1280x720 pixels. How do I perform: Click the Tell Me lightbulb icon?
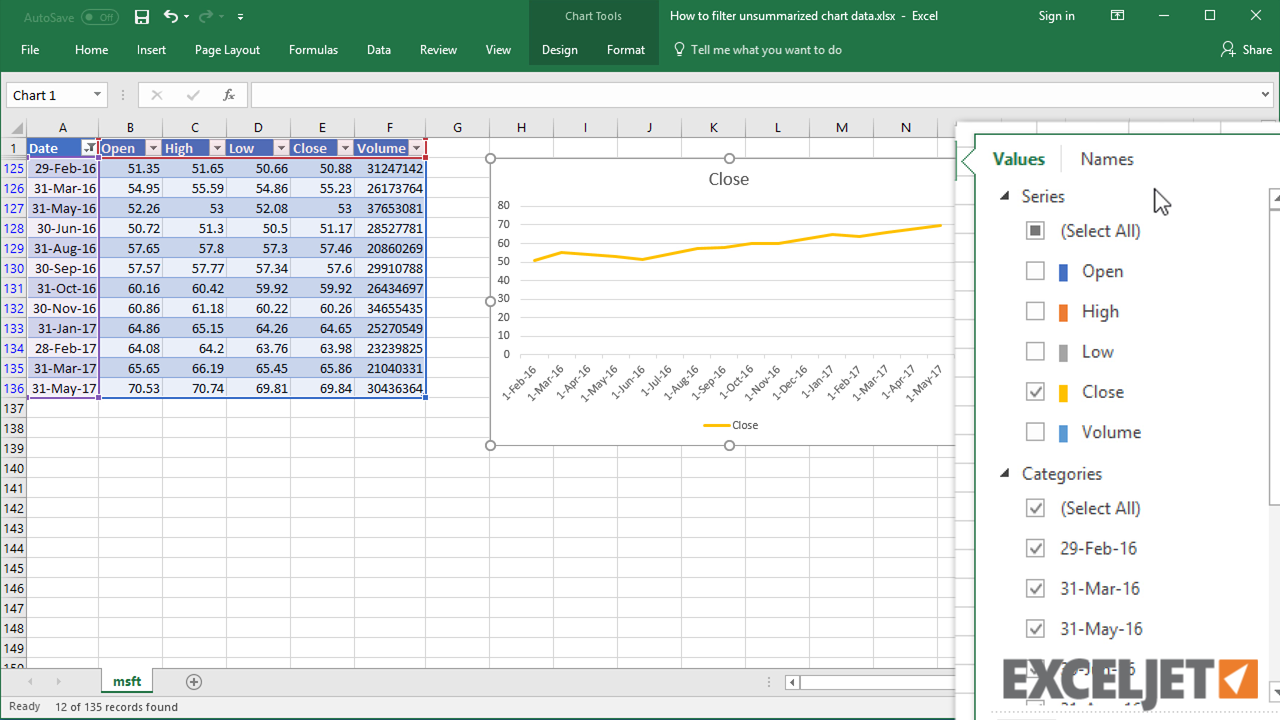(x=679, y=49)
